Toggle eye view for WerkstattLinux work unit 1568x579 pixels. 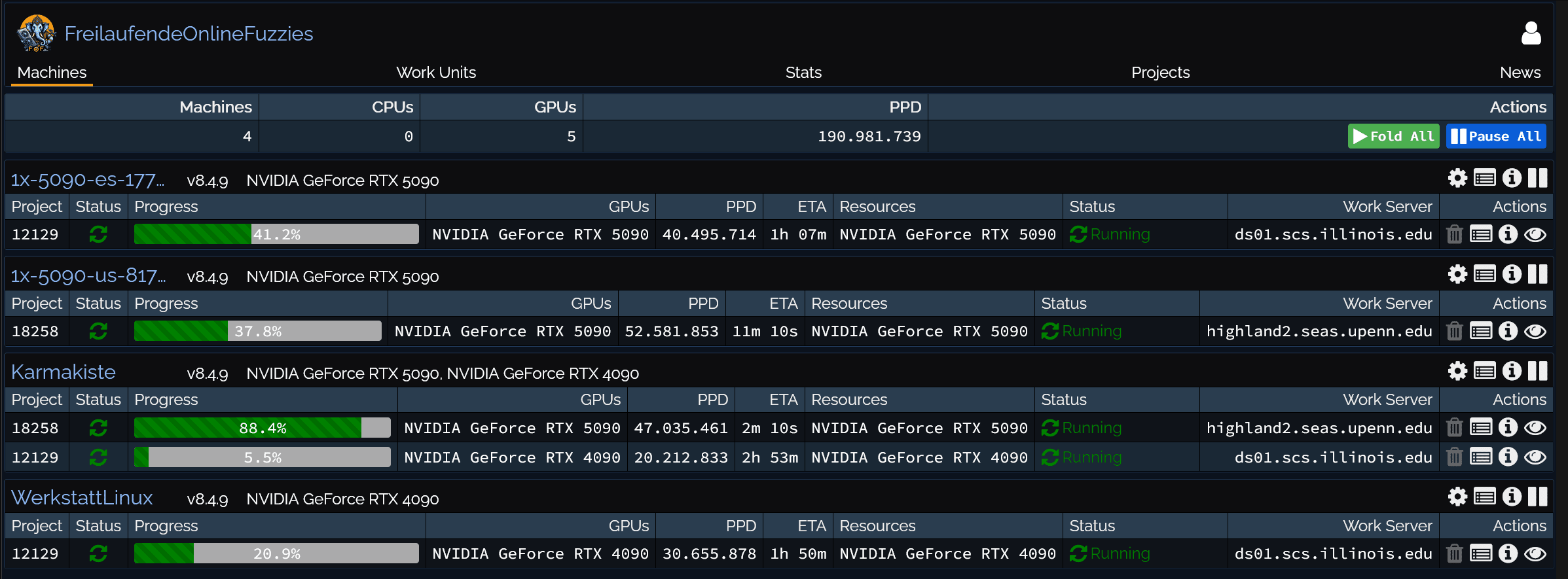coord(1535,553)
